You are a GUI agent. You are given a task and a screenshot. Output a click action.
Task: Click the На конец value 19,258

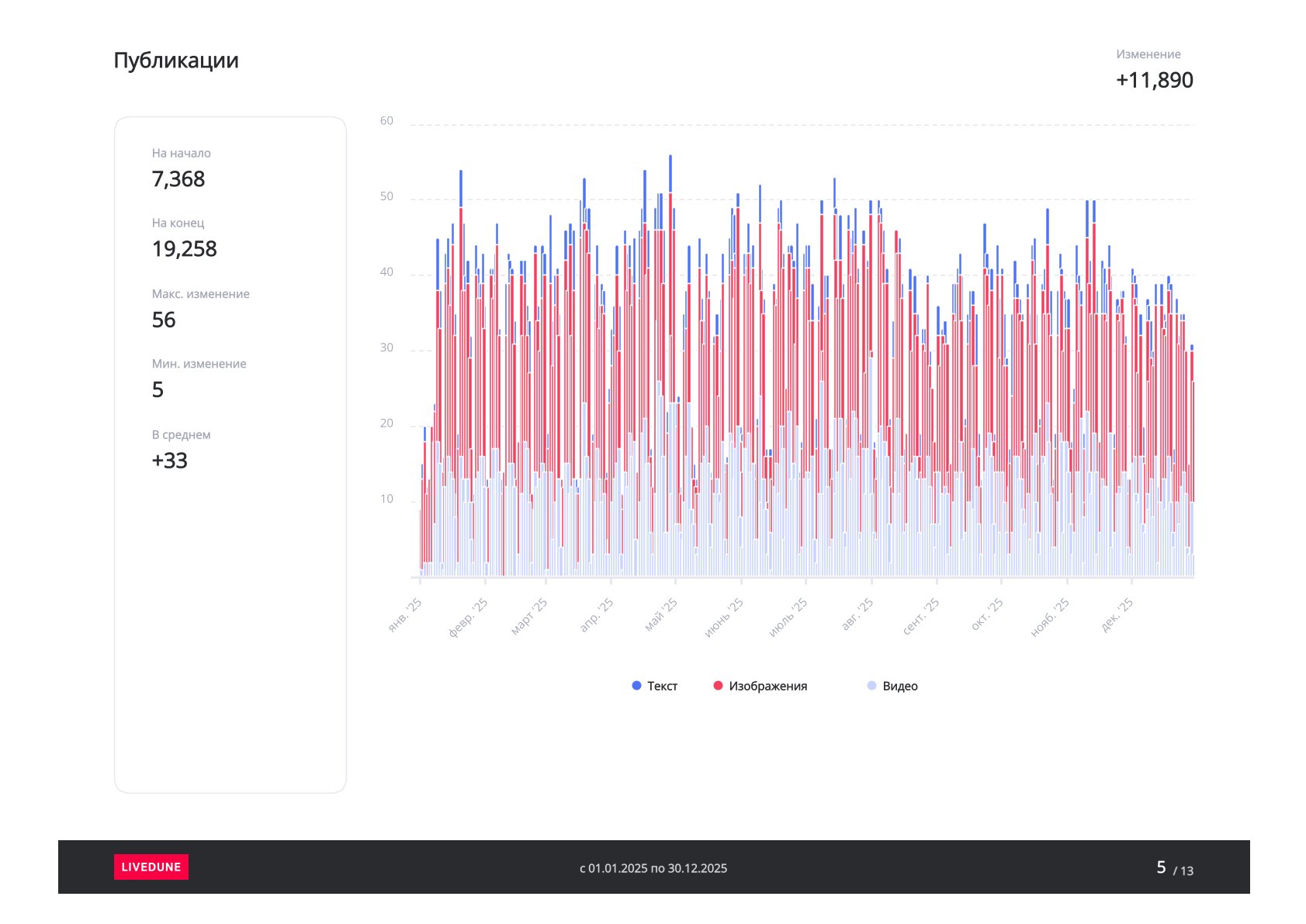tap(185, 249)
